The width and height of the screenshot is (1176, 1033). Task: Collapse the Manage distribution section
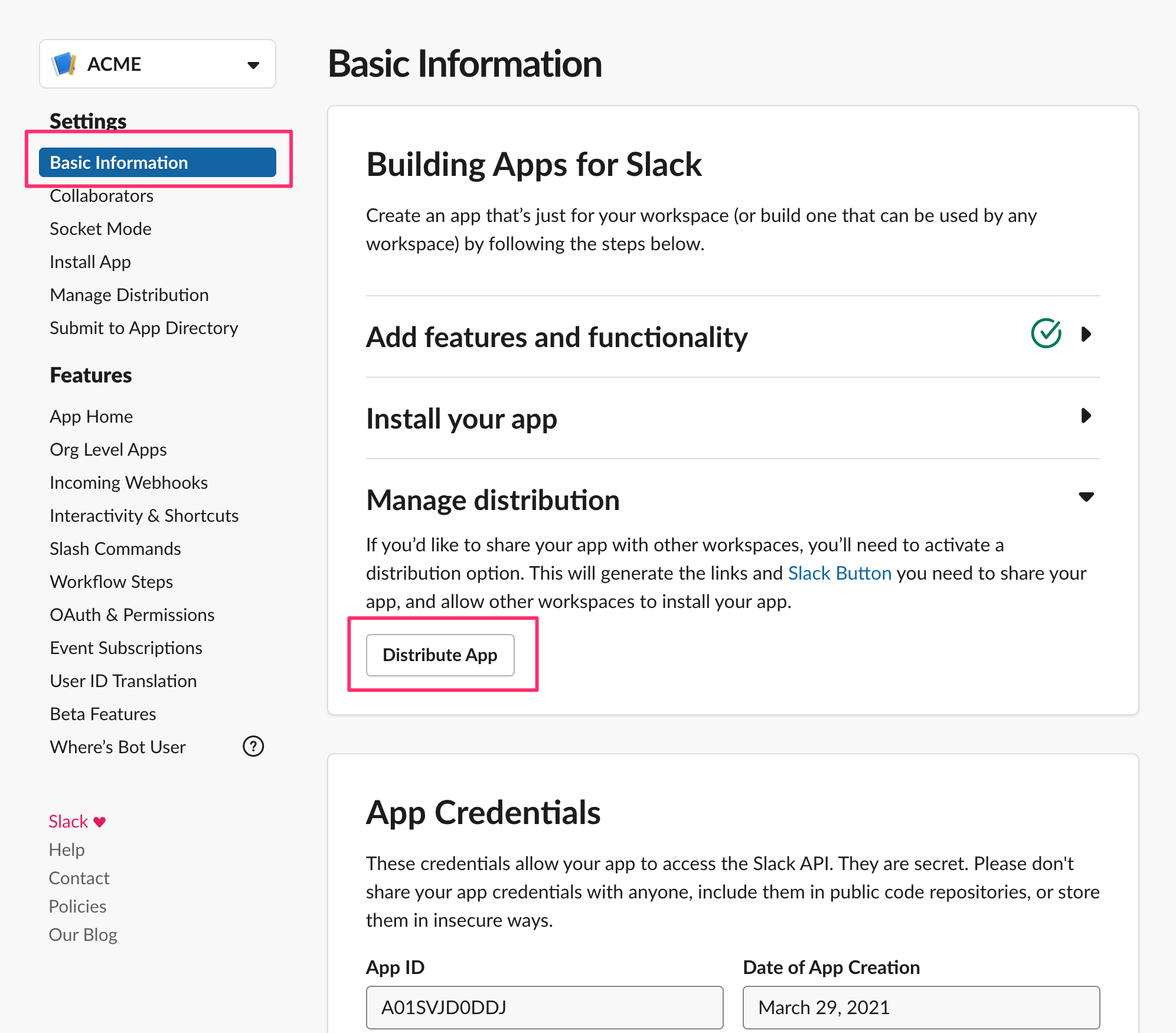point(1085,497)
